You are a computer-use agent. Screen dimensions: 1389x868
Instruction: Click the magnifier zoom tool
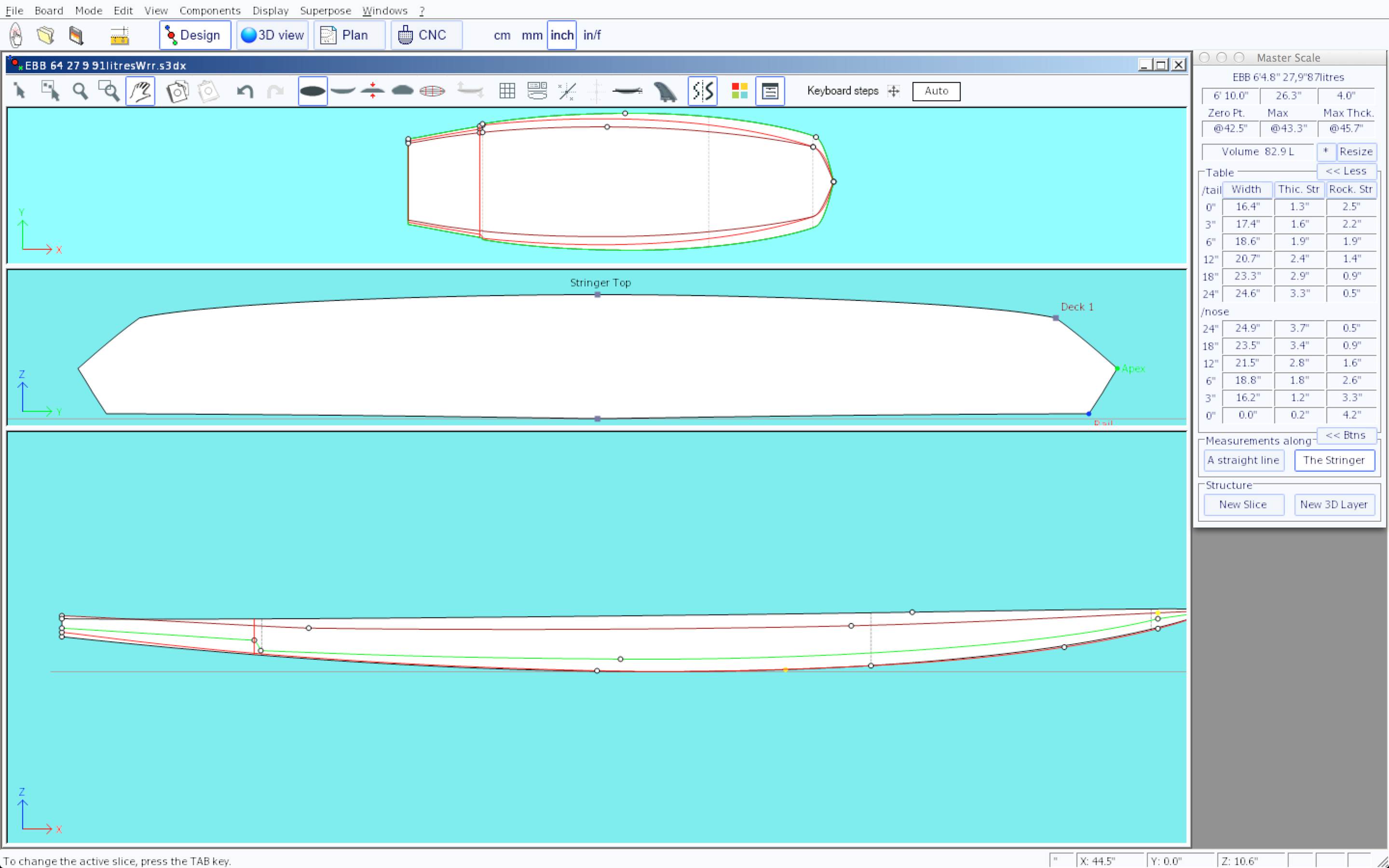81,91
